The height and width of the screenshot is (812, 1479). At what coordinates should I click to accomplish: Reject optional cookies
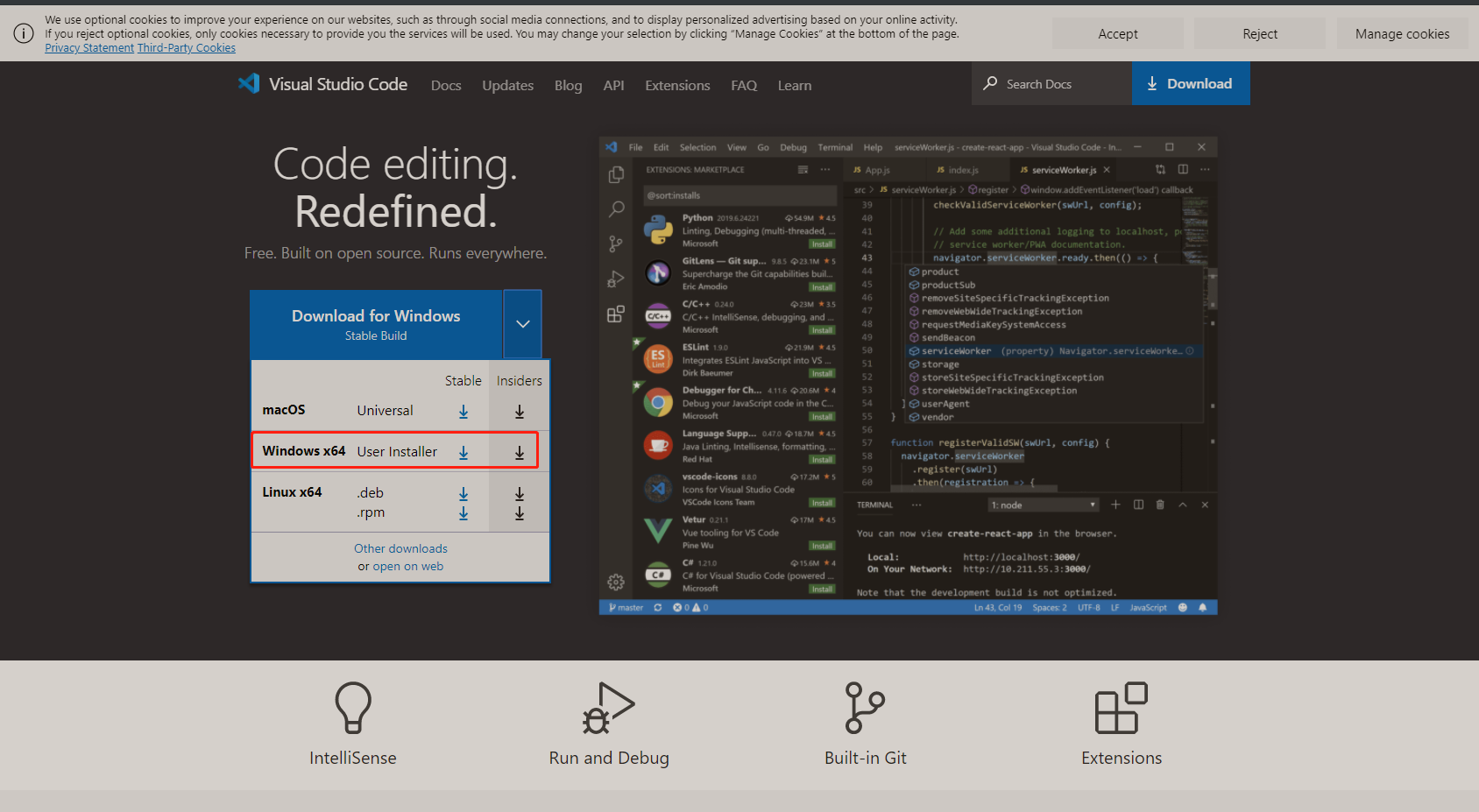pos(1260,34)
